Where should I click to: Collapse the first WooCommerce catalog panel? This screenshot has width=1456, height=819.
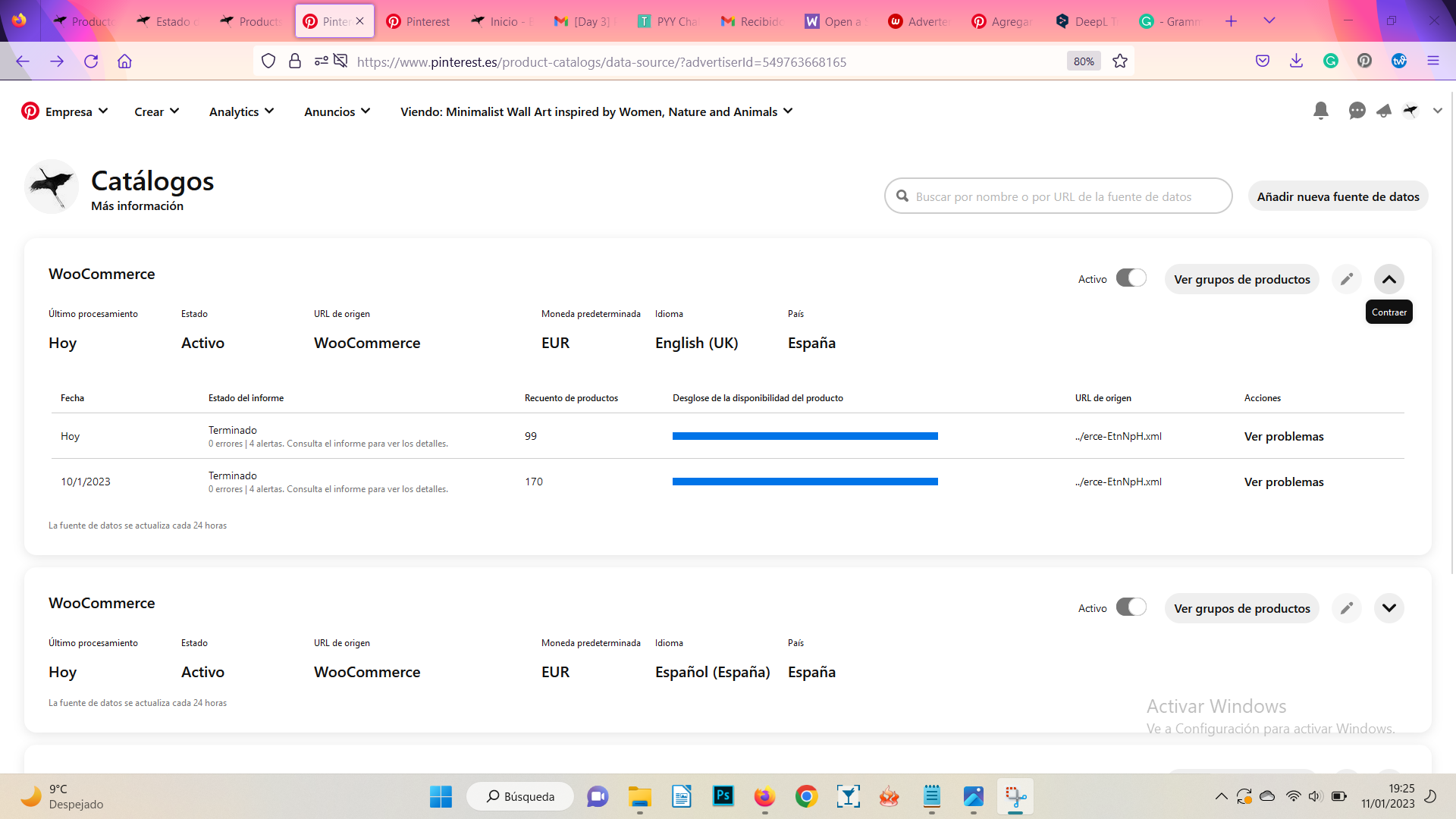1389,279
